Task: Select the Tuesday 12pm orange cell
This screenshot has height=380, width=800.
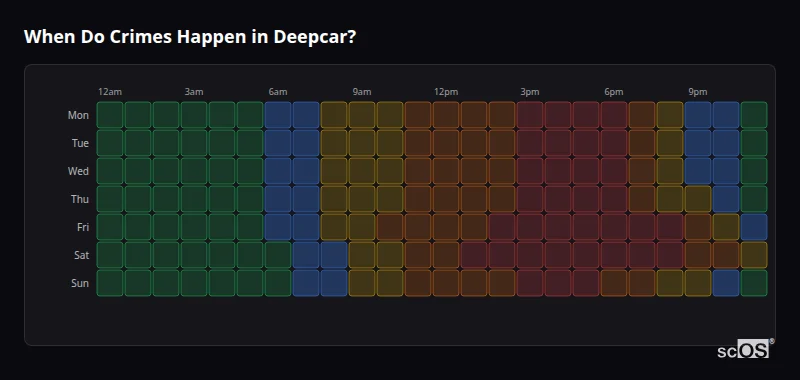Action: 446,143
